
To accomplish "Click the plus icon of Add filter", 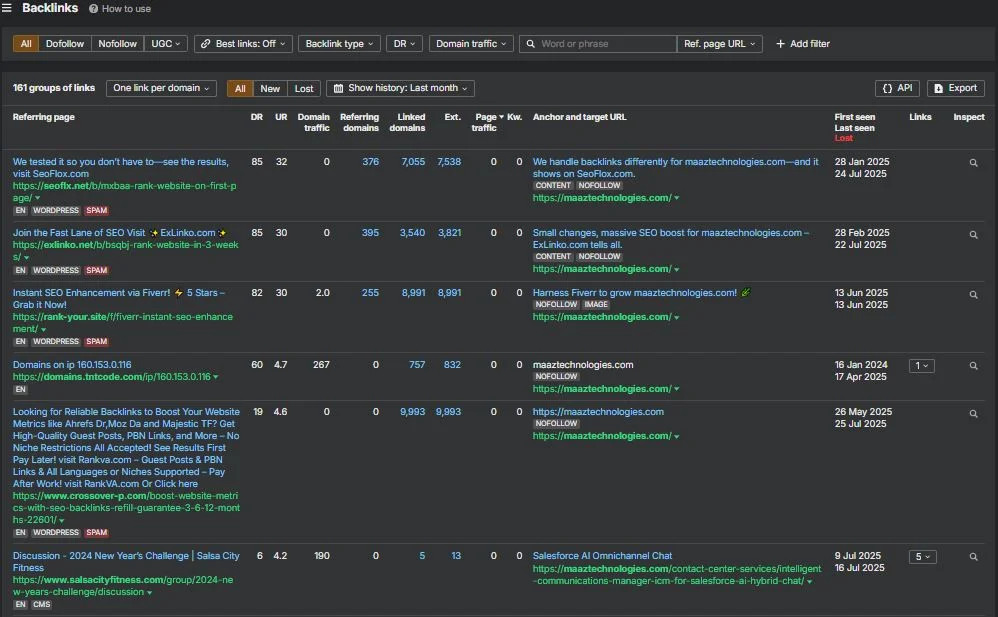I will click(780, 44).
